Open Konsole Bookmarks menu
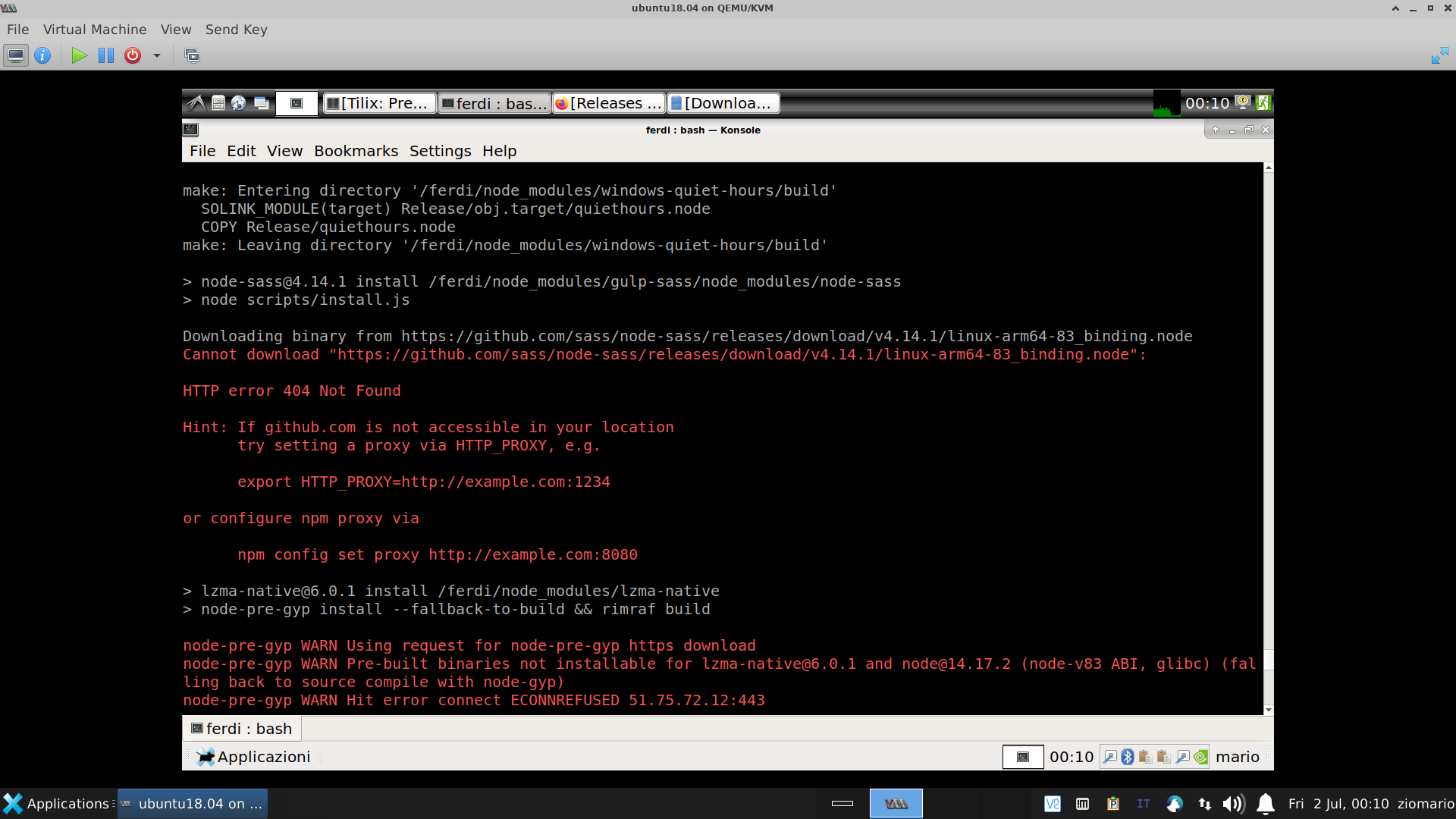Image resolution: width=1456 pixels, height=819 pixels. (x=356, y=151)
